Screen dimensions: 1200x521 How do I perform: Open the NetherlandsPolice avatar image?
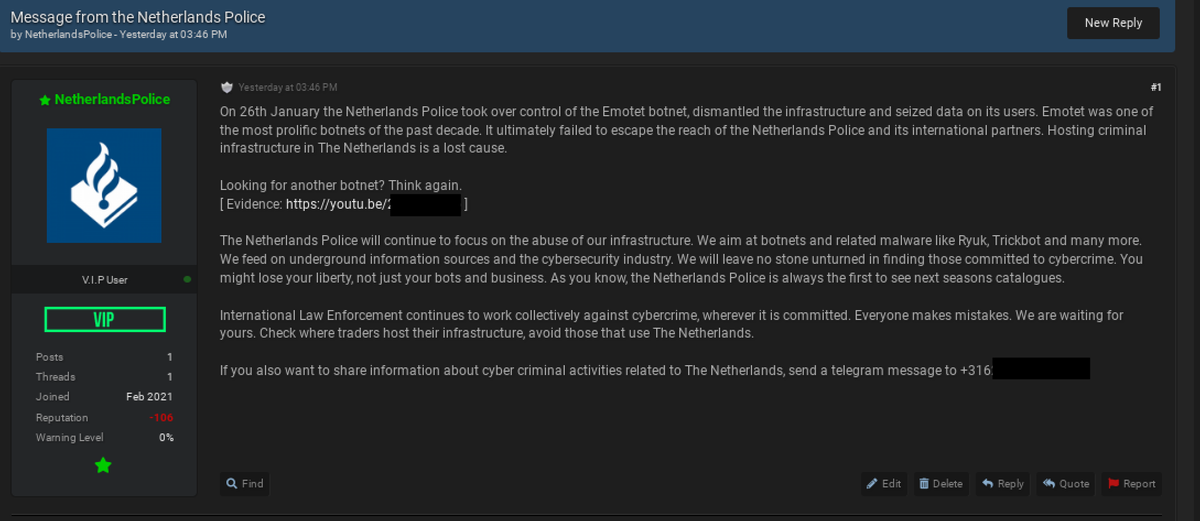pos(104,185)
